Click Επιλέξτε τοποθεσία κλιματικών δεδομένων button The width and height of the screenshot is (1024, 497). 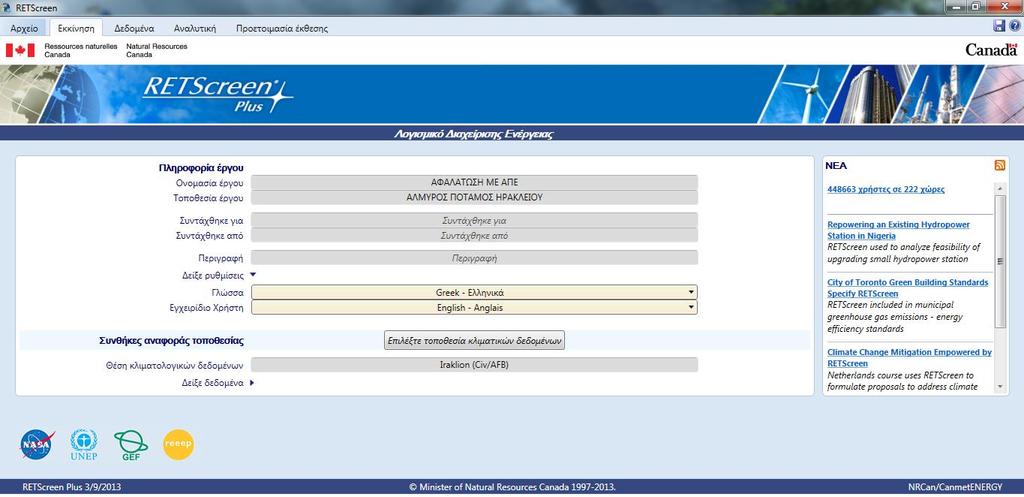click(x=474, y=340)
